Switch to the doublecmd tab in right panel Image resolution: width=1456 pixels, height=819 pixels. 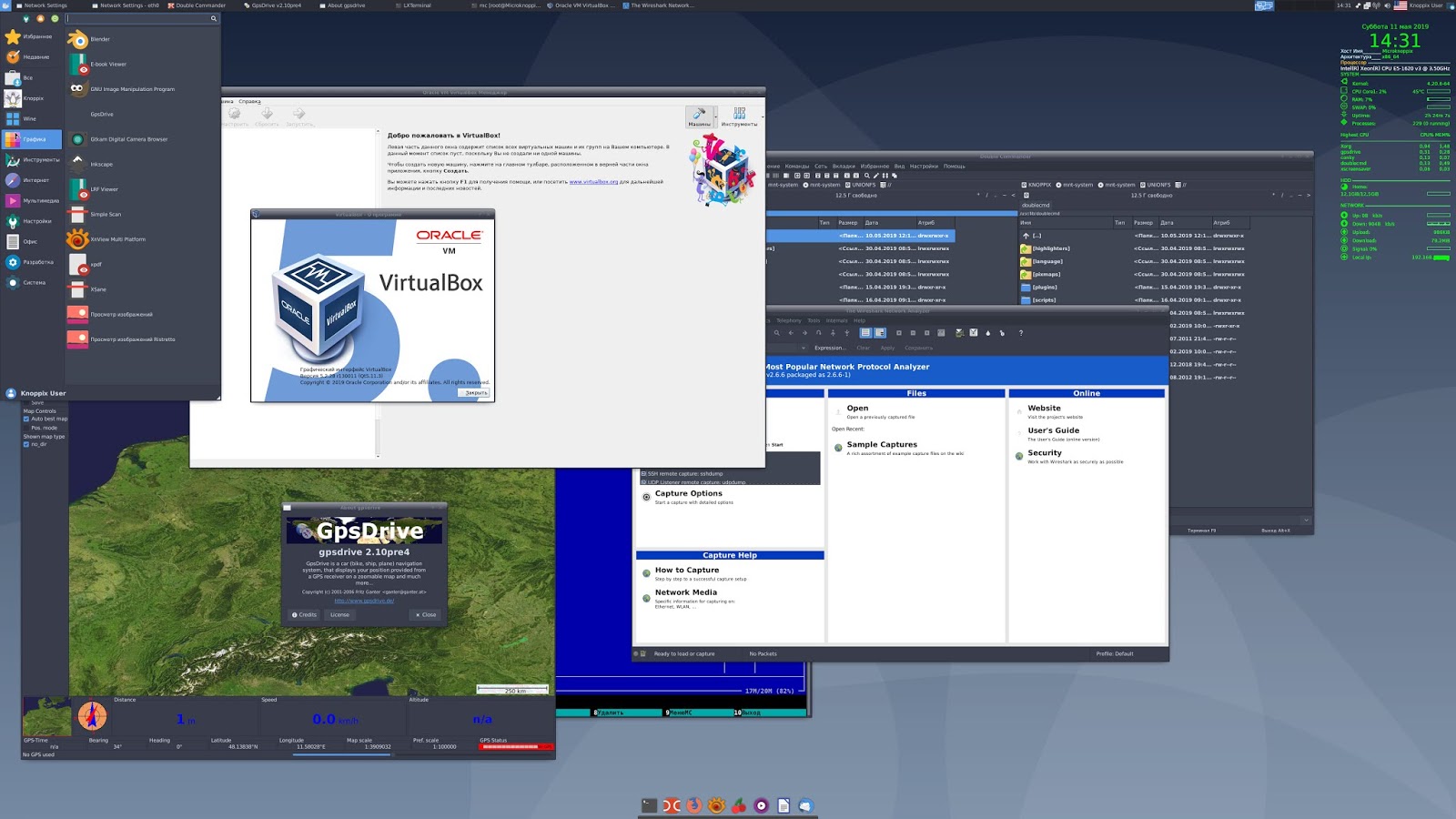tap(1036, 205)
